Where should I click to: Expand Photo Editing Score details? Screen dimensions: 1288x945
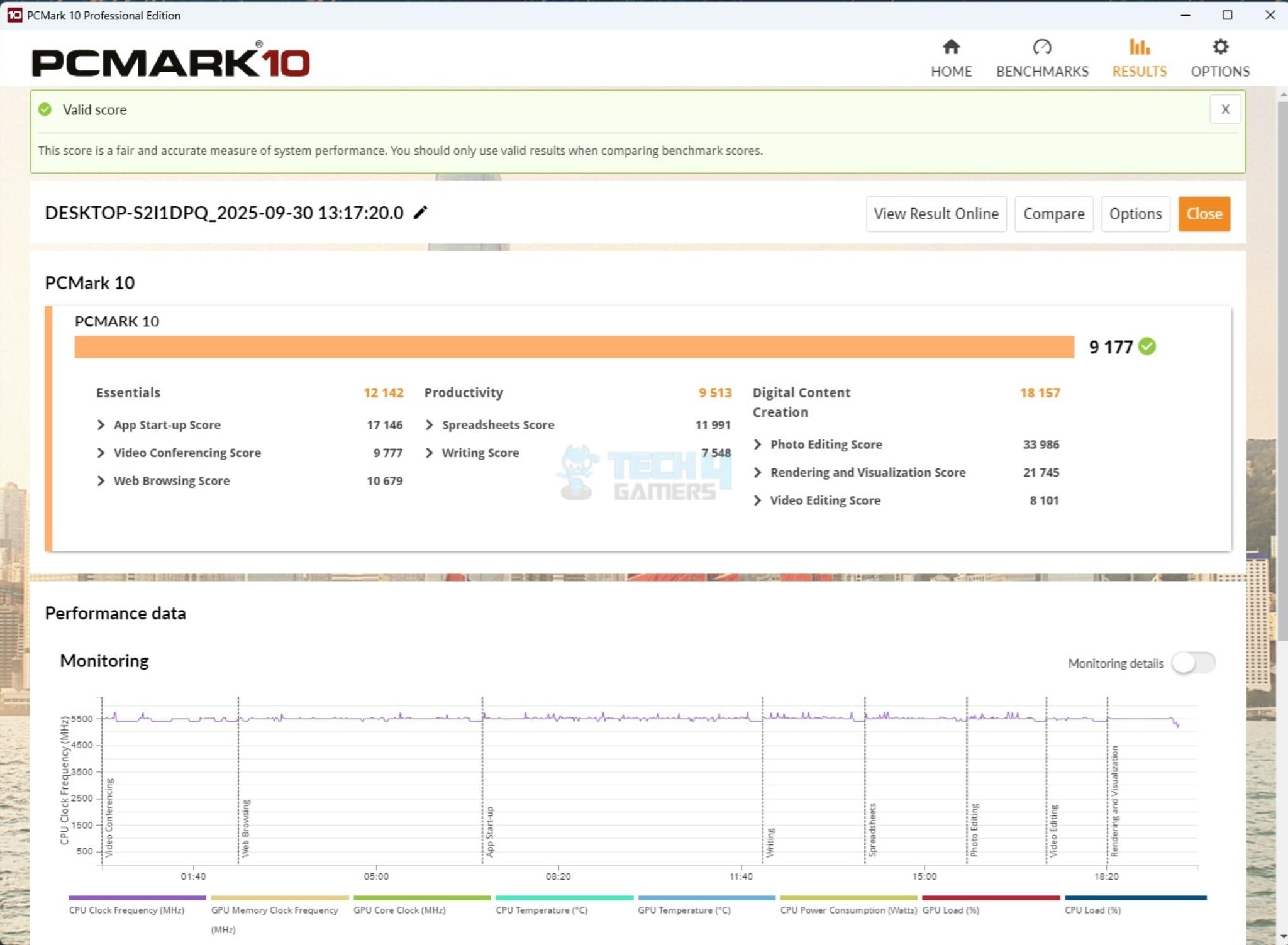click(758, 445)
